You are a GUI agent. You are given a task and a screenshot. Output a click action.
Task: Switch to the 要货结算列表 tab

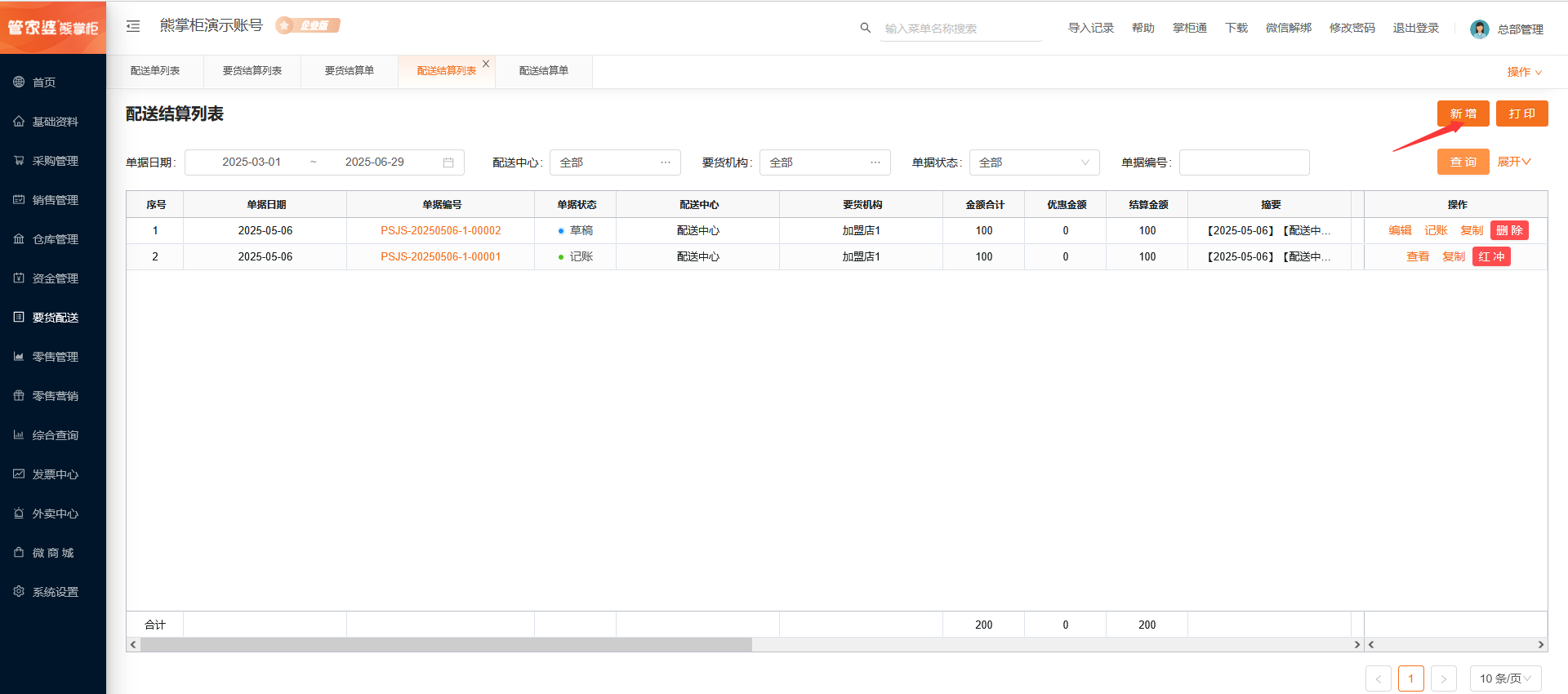252,71
